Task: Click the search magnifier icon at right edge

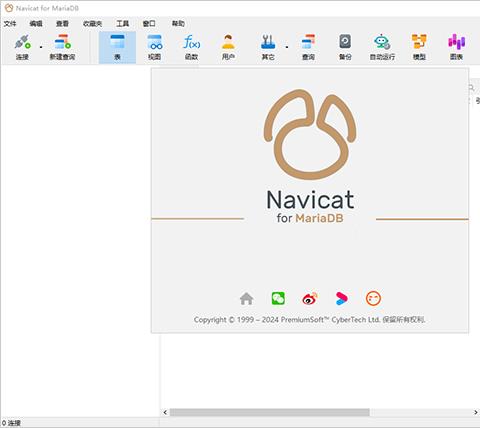Action: pos(471,88)
